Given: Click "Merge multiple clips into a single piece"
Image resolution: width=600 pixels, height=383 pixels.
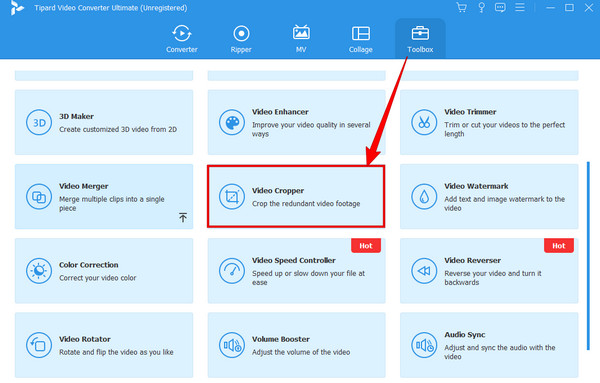Looking at the screenshot, I should (x=112, y=204).
